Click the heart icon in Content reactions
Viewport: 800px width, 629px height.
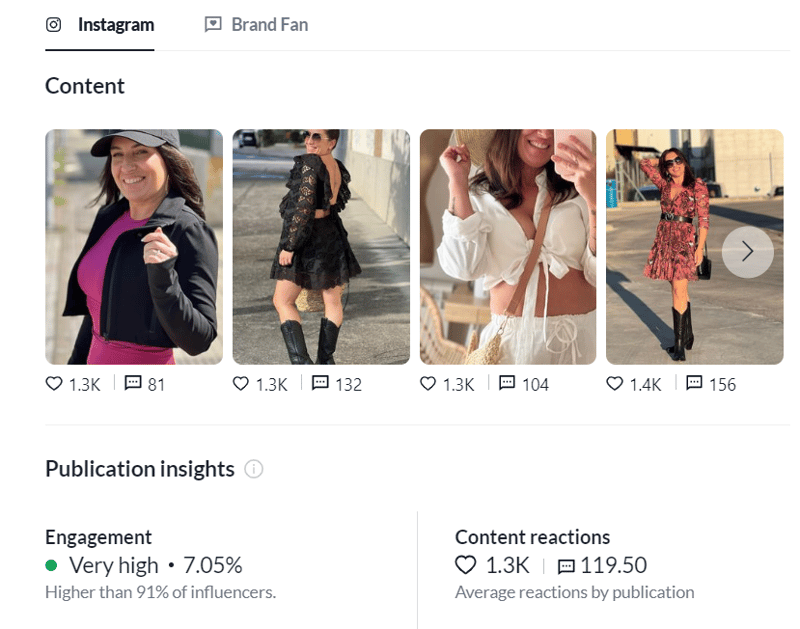(465, 565)
